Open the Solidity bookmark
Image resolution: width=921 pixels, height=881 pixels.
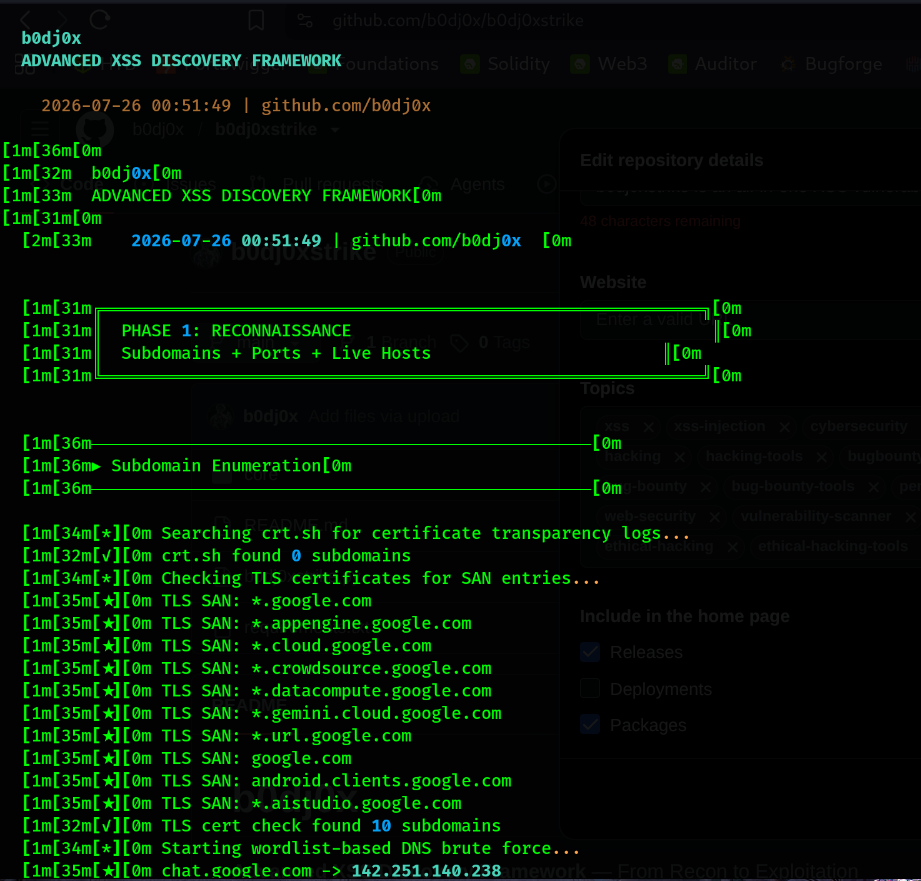coord(506,64)
